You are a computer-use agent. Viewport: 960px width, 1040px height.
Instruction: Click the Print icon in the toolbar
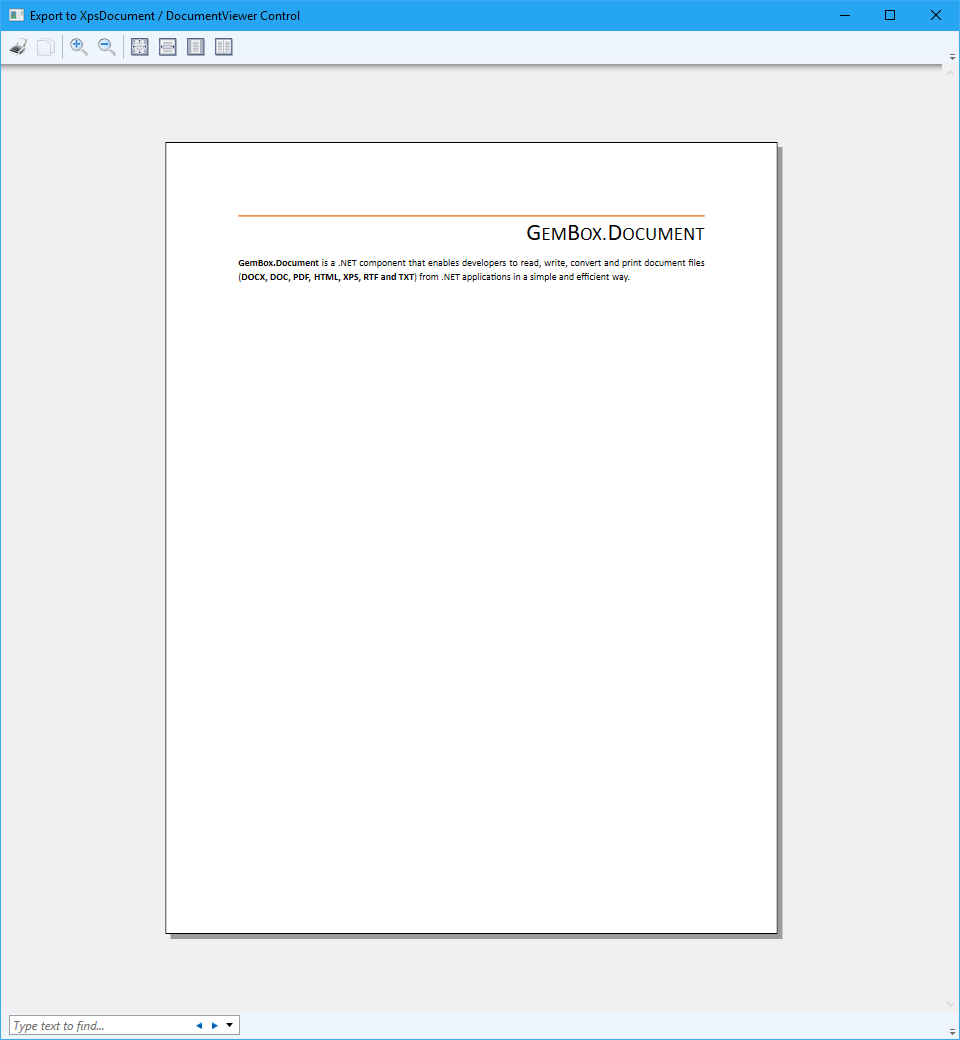click(x=18, y=47)
